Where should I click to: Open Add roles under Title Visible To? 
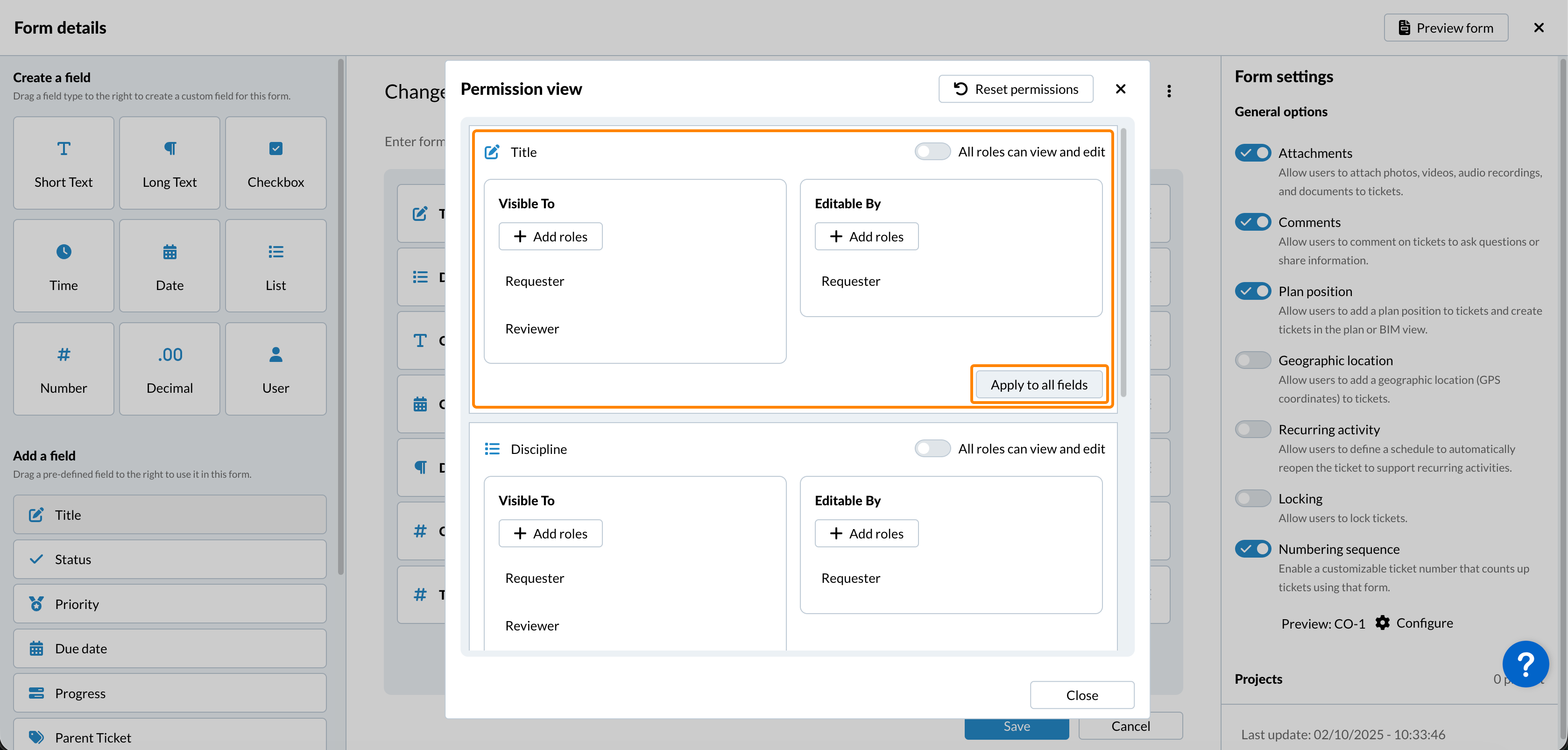tap(550, 236)
